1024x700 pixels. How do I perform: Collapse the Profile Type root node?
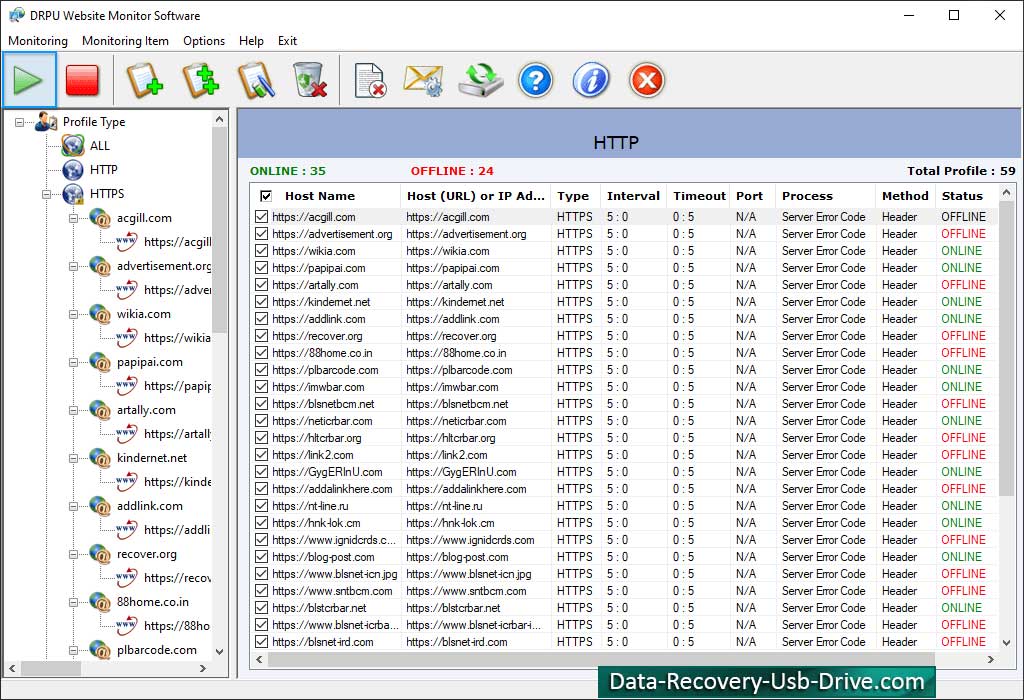click(x=19, y=122)
